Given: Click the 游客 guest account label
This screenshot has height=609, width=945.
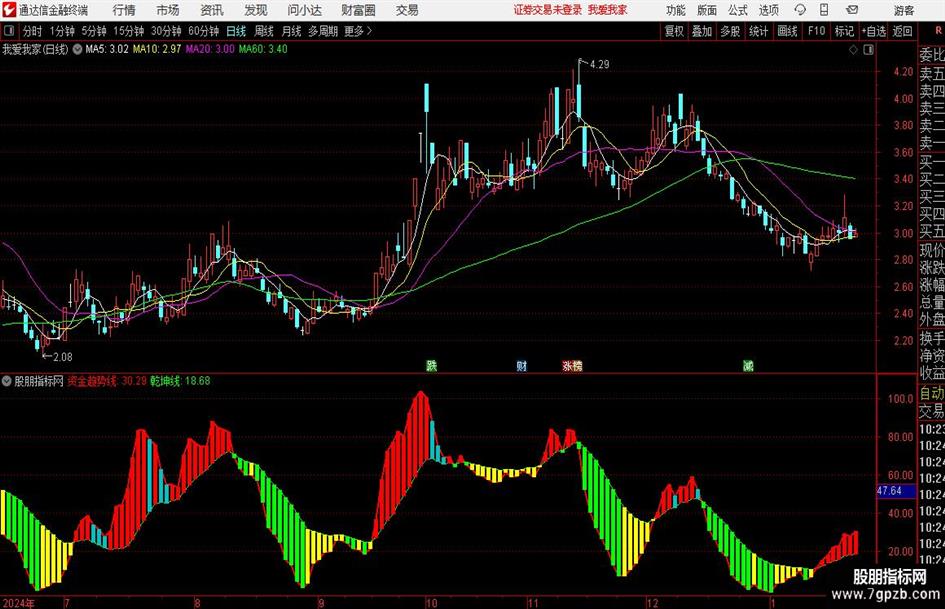Looking at the screenshot, I should 903,10.
